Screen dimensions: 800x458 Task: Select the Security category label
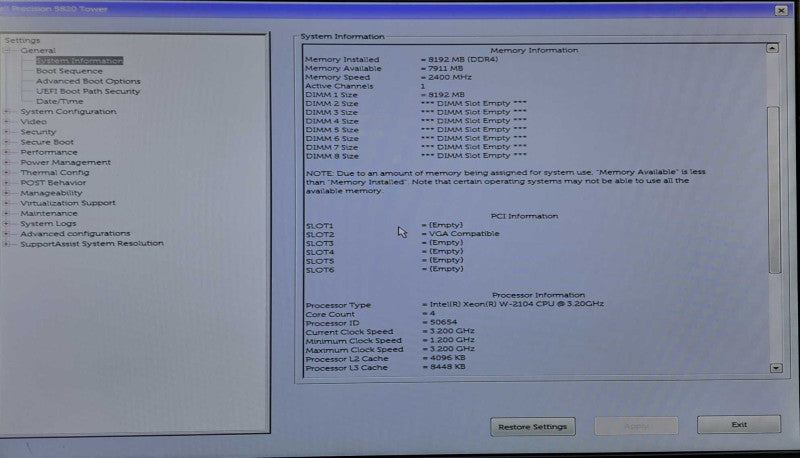coord(38,132)
